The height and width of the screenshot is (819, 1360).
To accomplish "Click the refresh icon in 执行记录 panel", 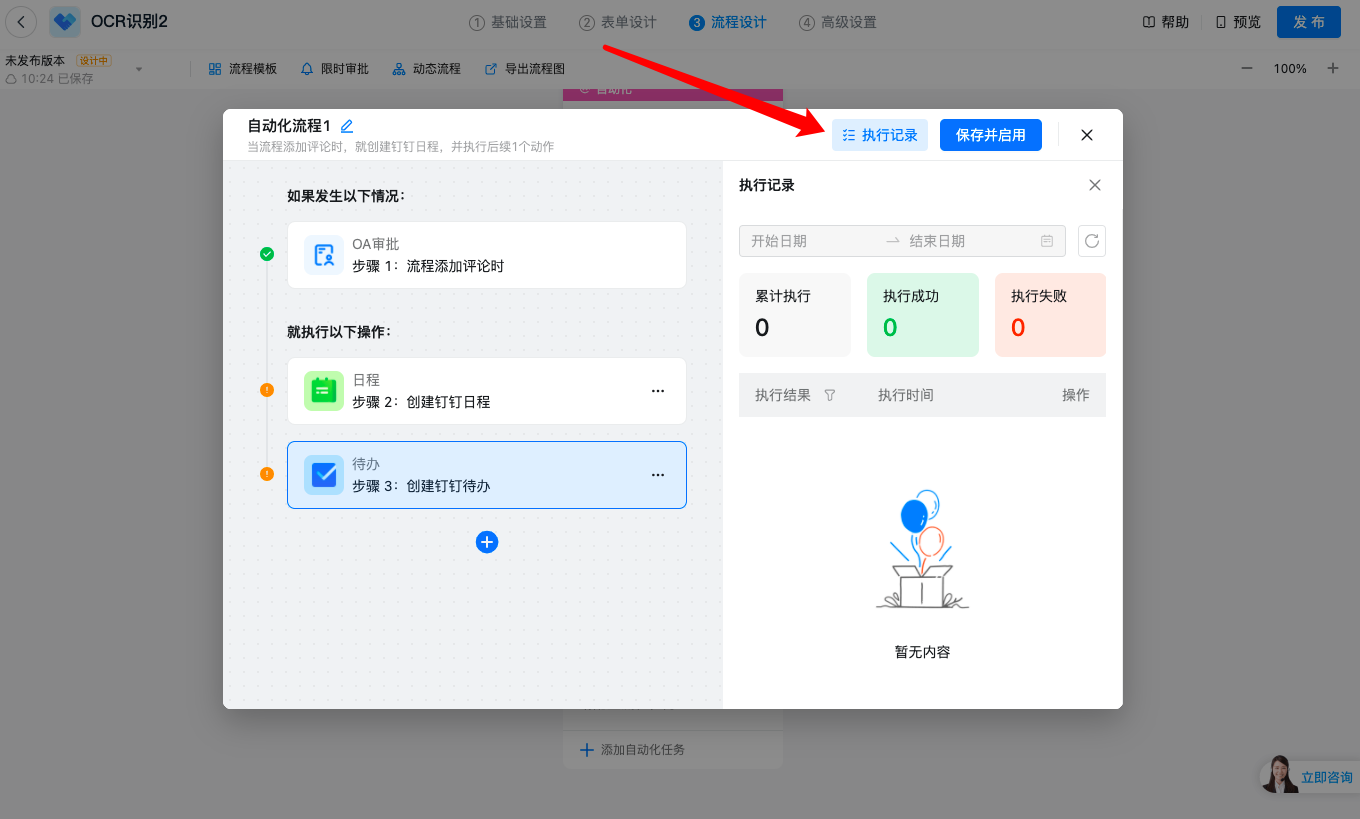I will [x=1092, y=241].
